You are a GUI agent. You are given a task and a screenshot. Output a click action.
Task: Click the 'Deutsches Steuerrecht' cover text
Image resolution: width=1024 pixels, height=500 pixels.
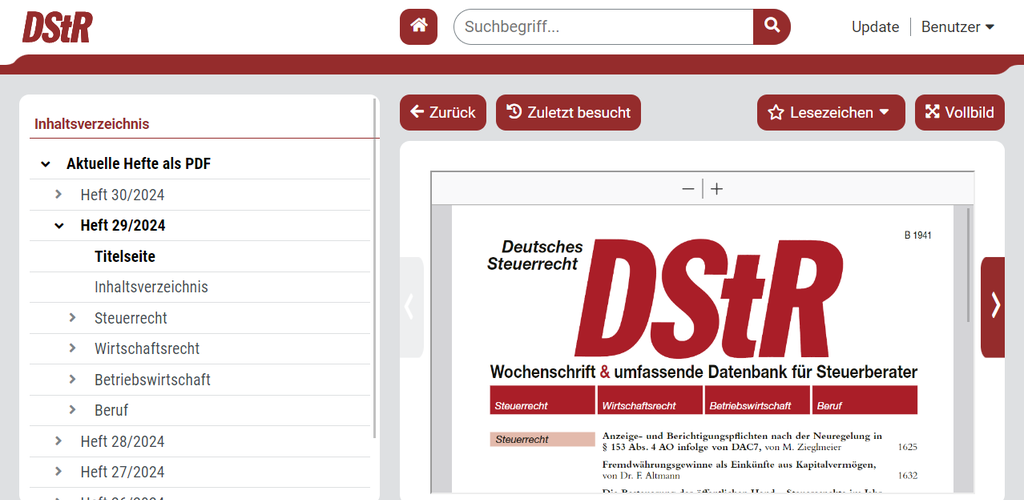[535, 255]
